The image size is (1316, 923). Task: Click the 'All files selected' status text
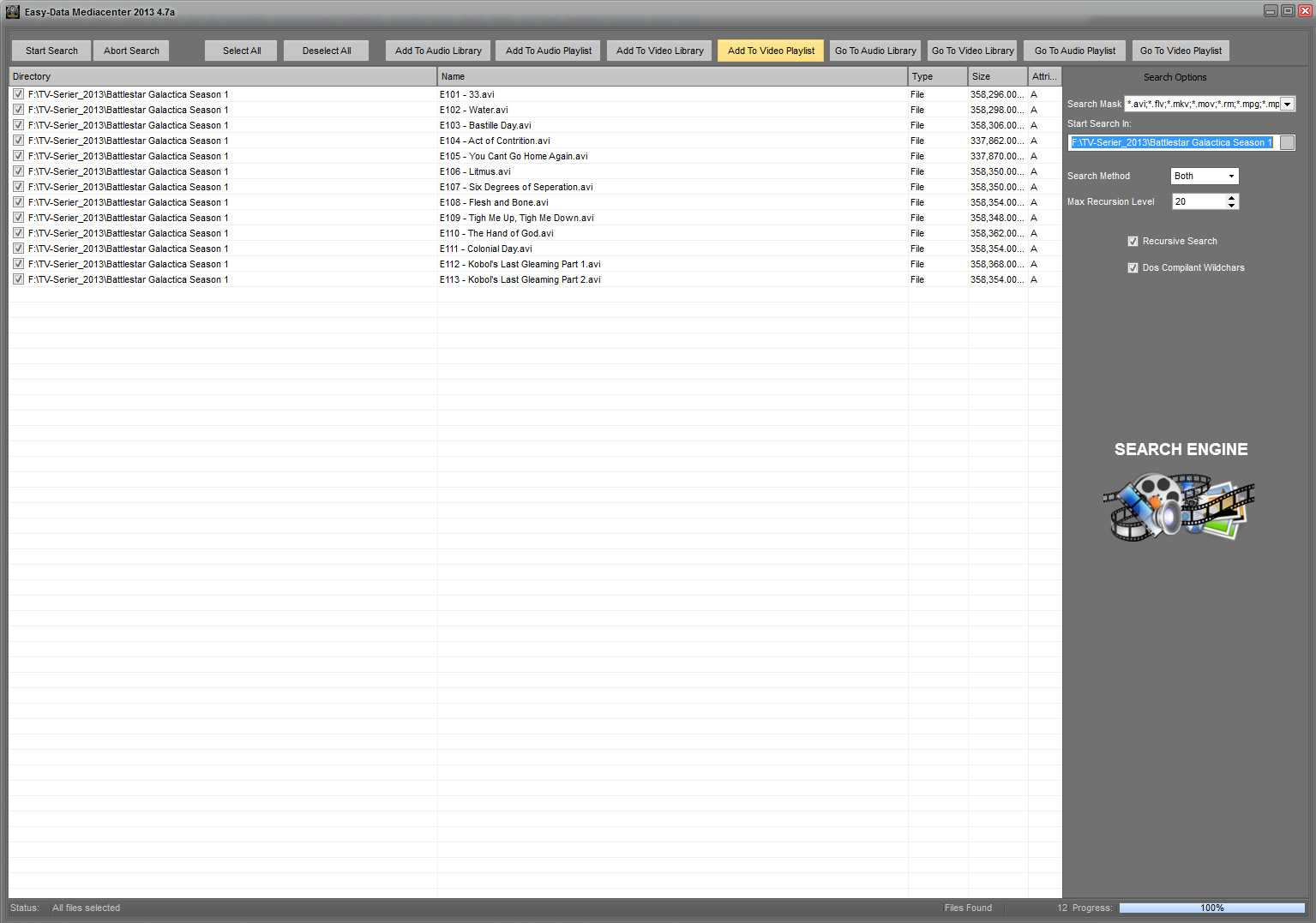pyautogui.click(x=86, y=908)
